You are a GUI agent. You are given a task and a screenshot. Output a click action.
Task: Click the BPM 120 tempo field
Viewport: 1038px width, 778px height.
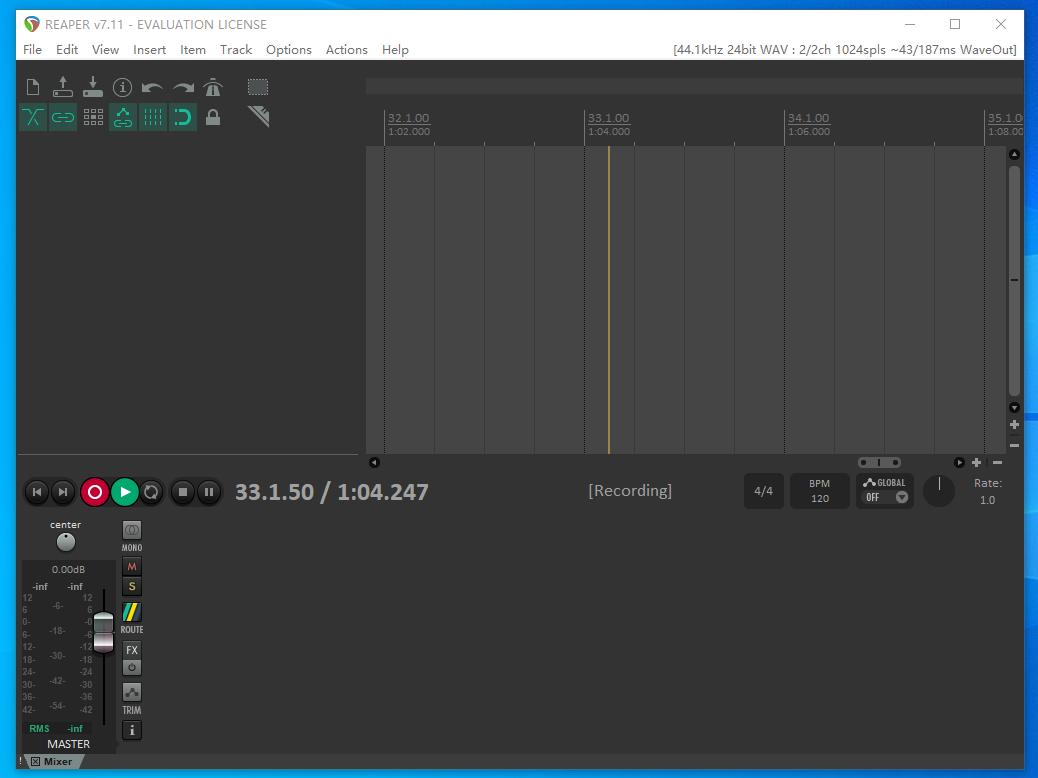819,491
